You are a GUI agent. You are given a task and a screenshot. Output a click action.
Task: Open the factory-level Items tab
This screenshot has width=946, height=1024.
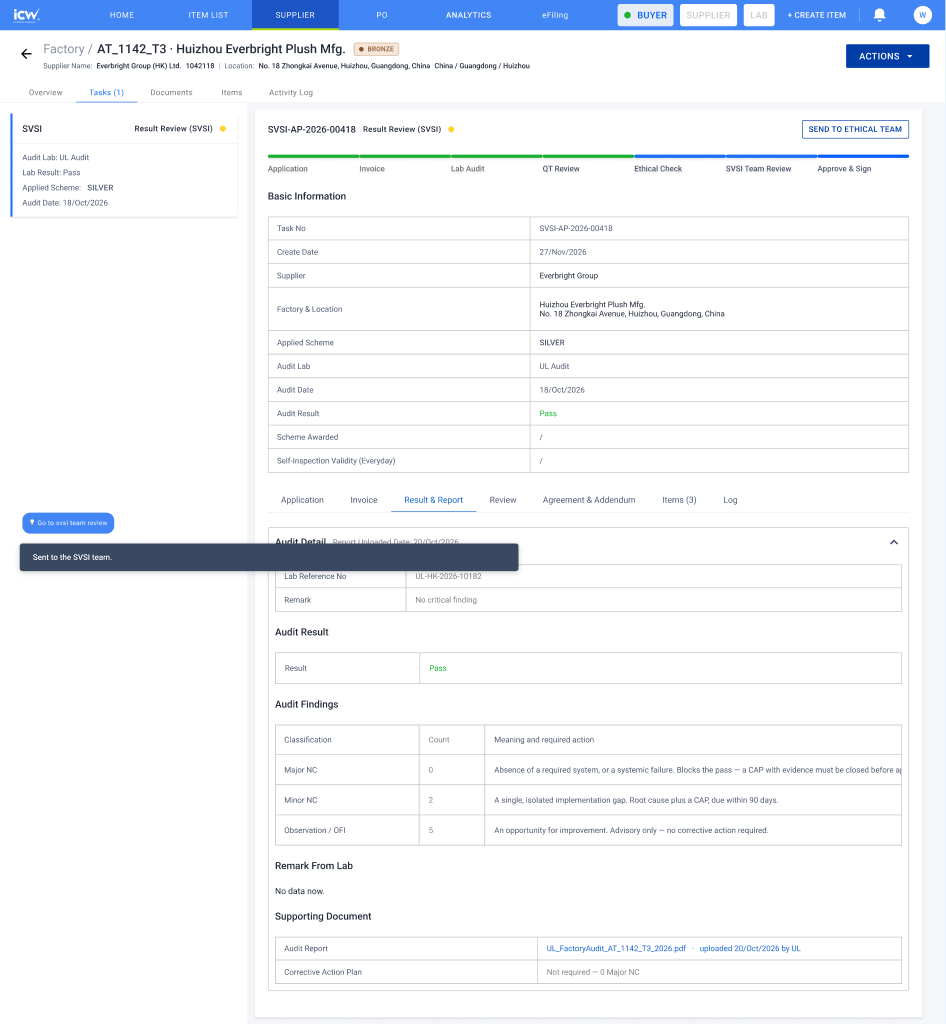coord(232,93)
